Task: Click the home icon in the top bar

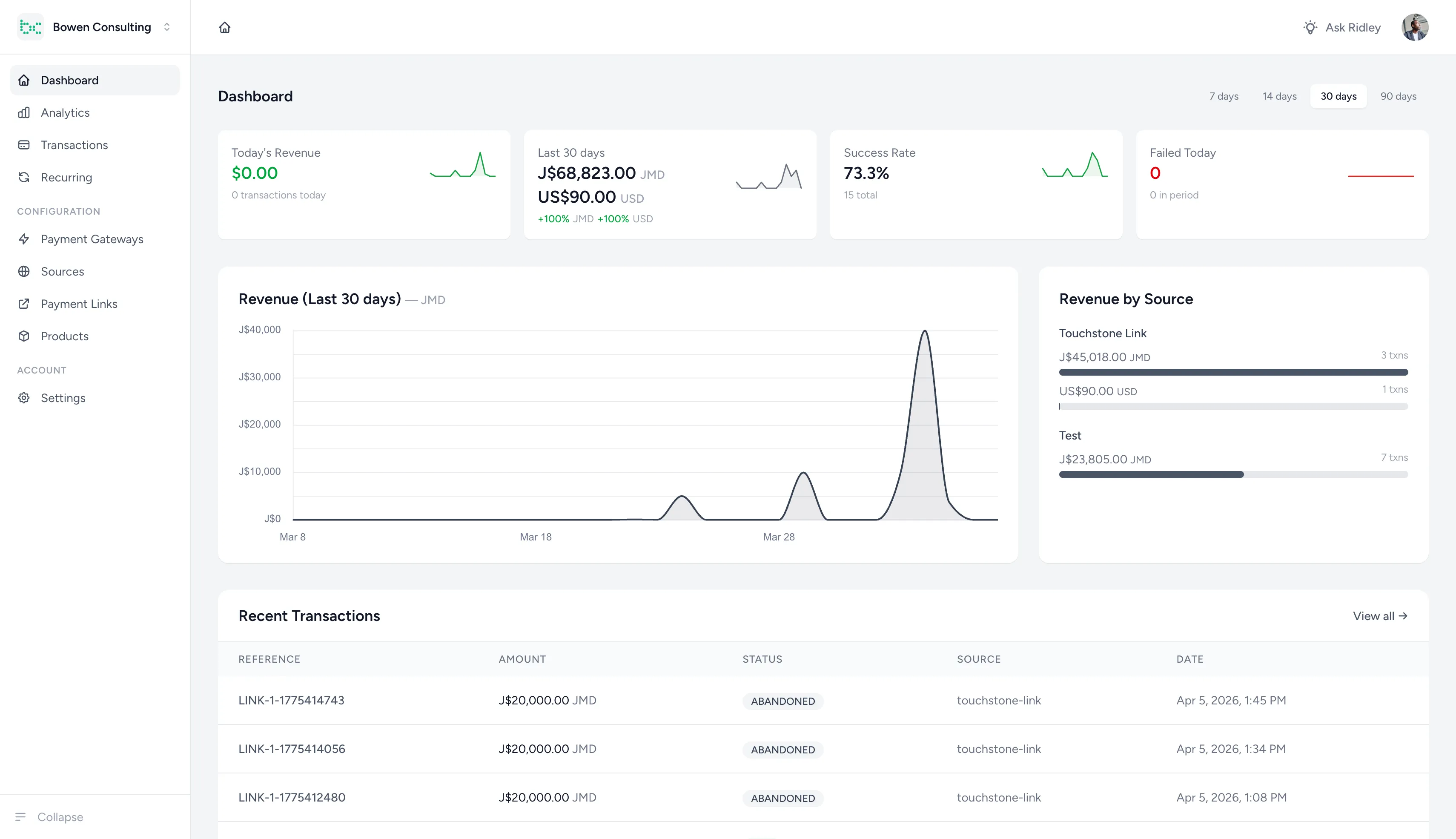Action: pyautogui.click(x=225, y=27)
